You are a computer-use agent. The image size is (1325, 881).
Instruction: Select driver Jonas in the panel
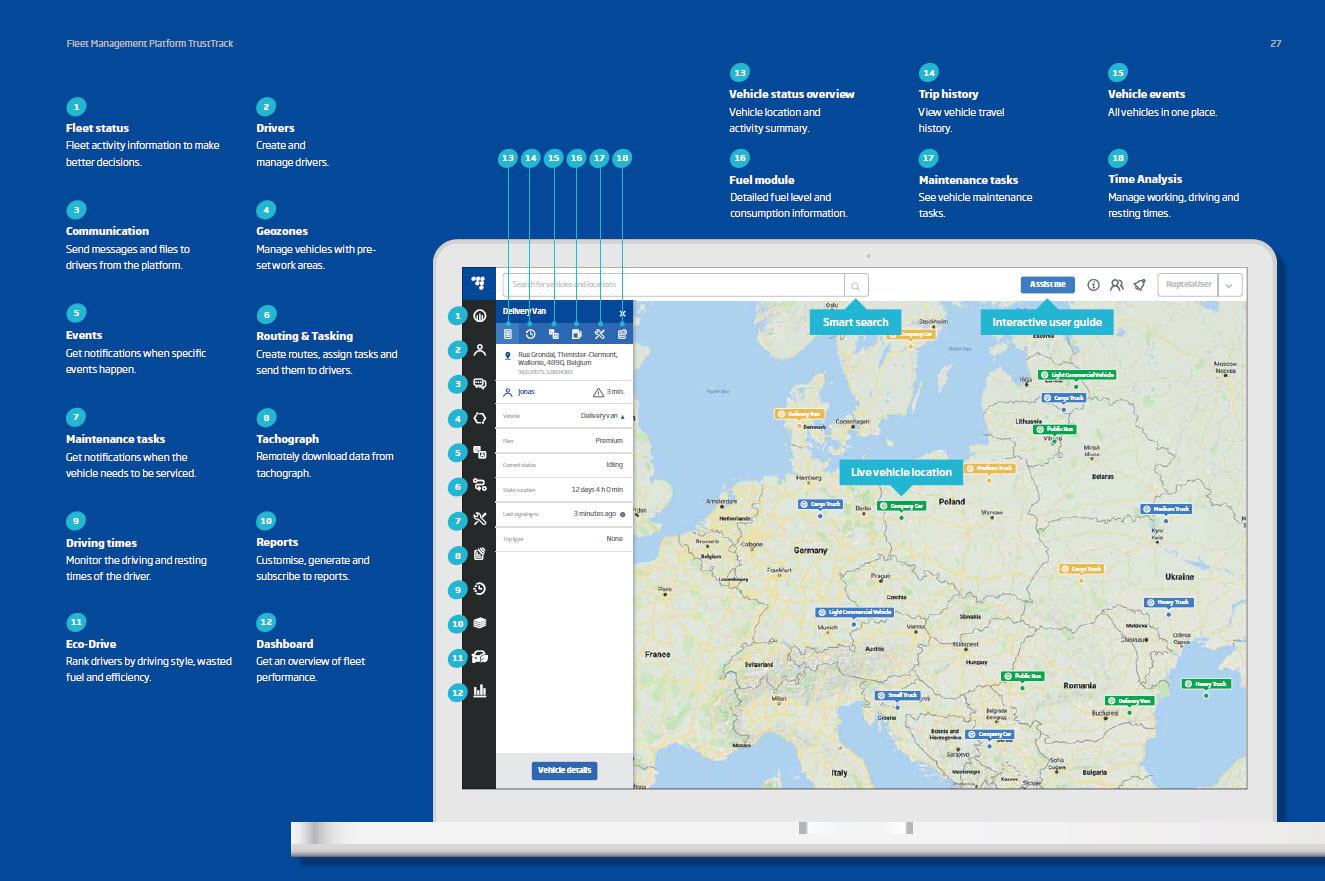coord(526,393)
